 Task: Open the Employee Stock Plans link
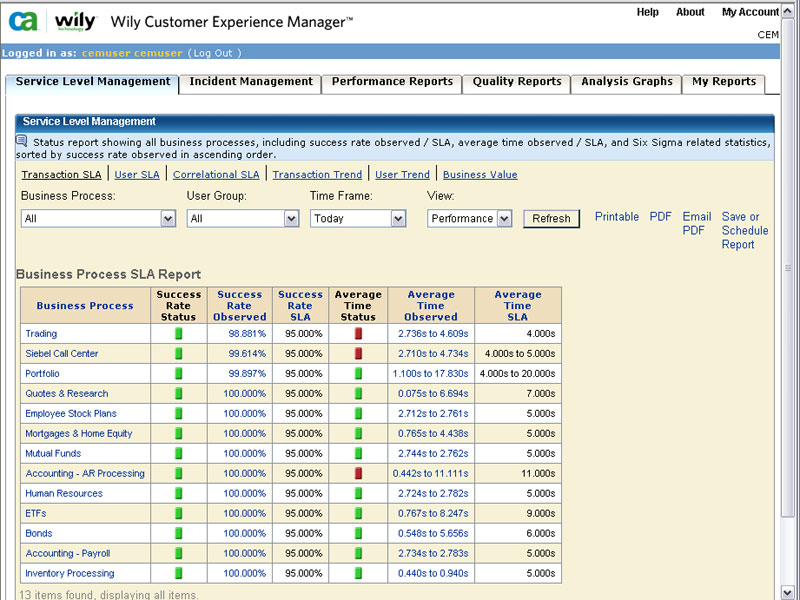tap(71, 413)
